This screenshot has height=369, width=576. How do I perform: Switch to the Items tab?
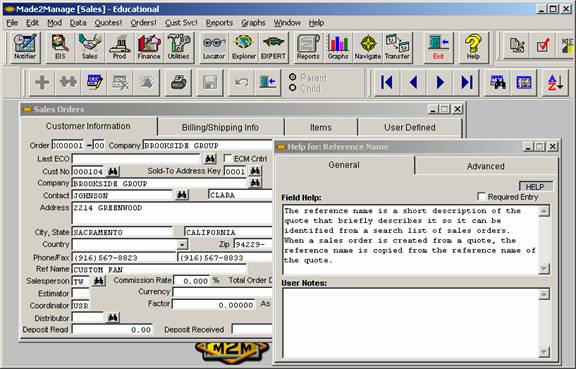tap(321, 127)
